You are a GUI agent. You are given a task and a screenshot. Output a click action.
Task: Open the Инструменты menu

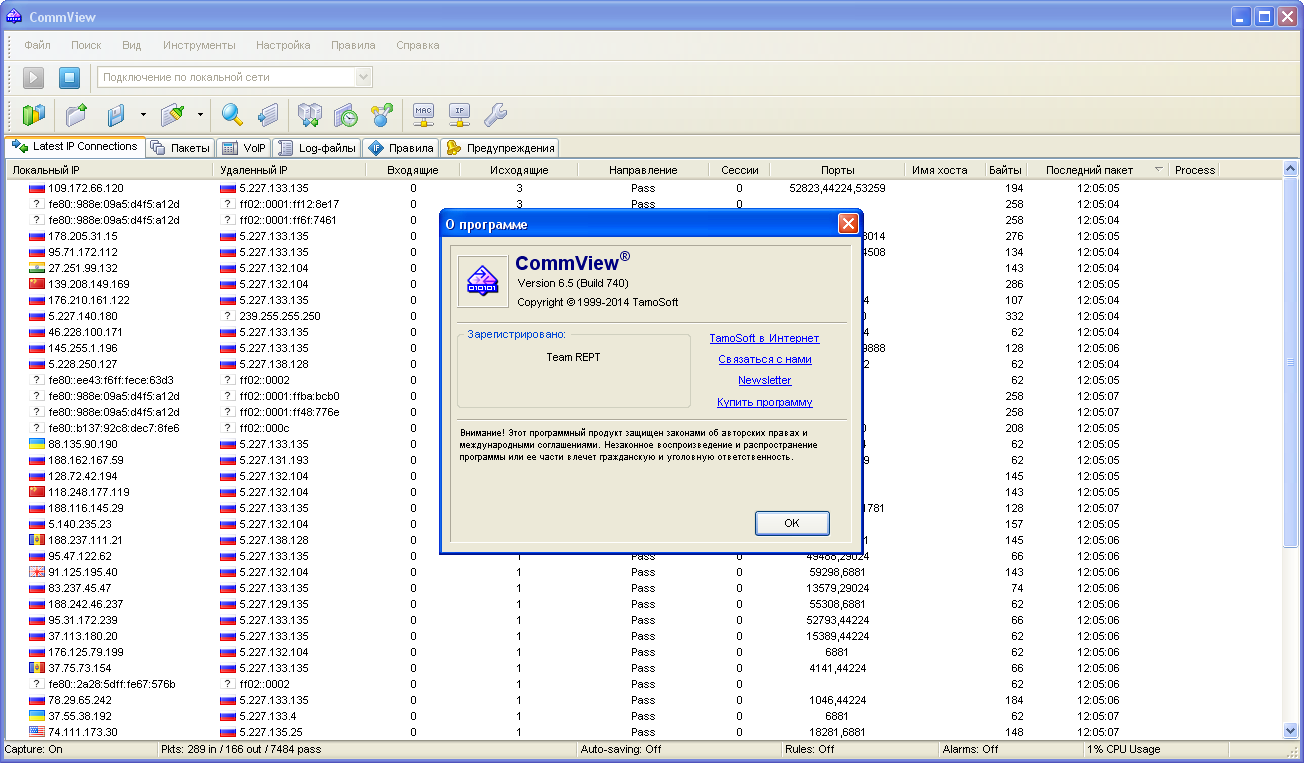pyautogui.click(x=199, y=45)
